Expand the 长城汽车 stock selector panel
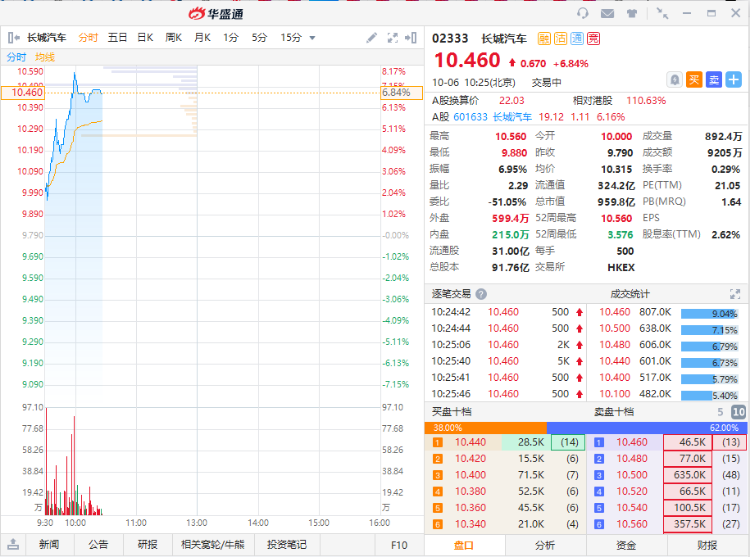Screen dimensions: 750x557 12,38
